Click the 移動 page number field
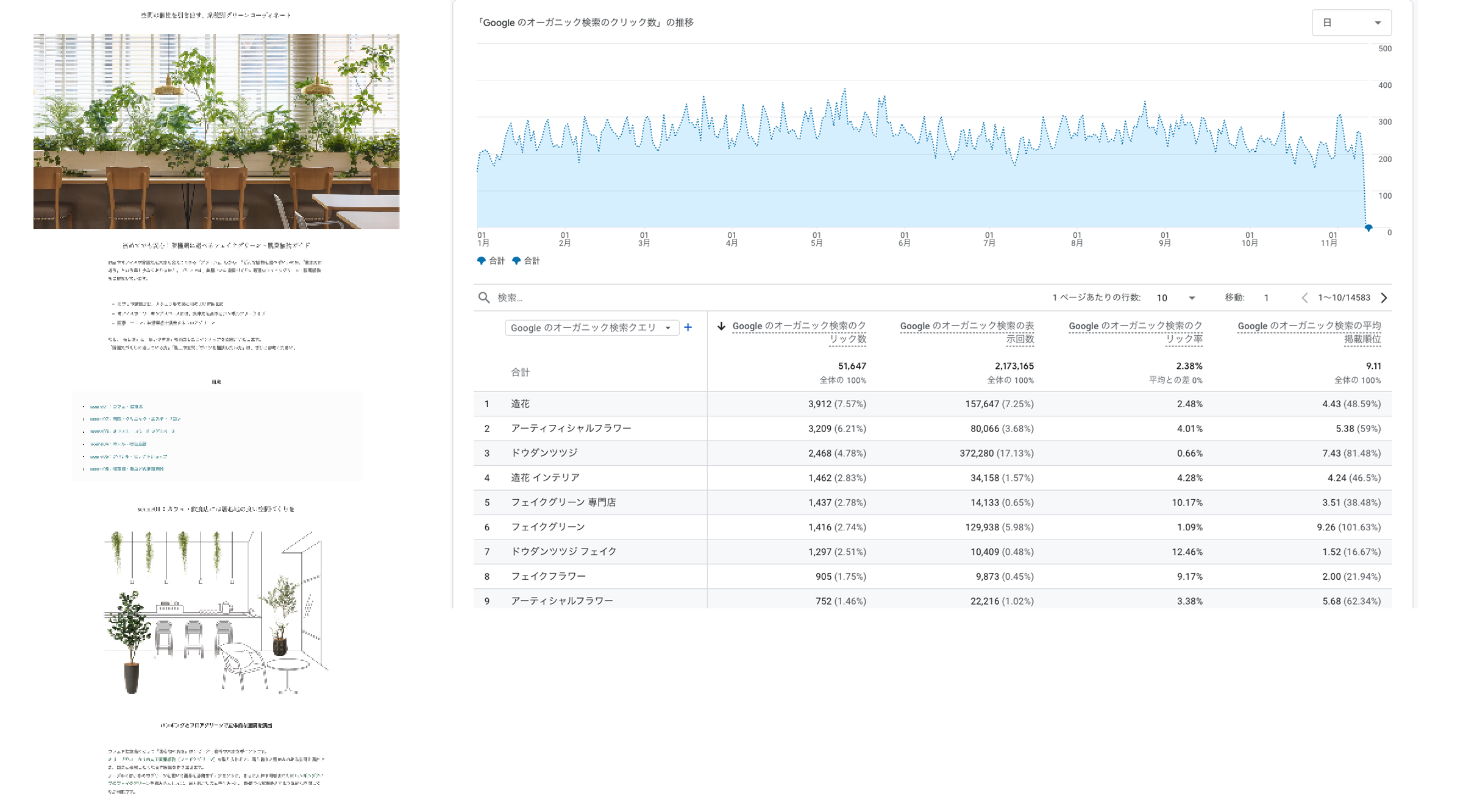Viewport: 1463px width, 812px height. [1267, 297]
